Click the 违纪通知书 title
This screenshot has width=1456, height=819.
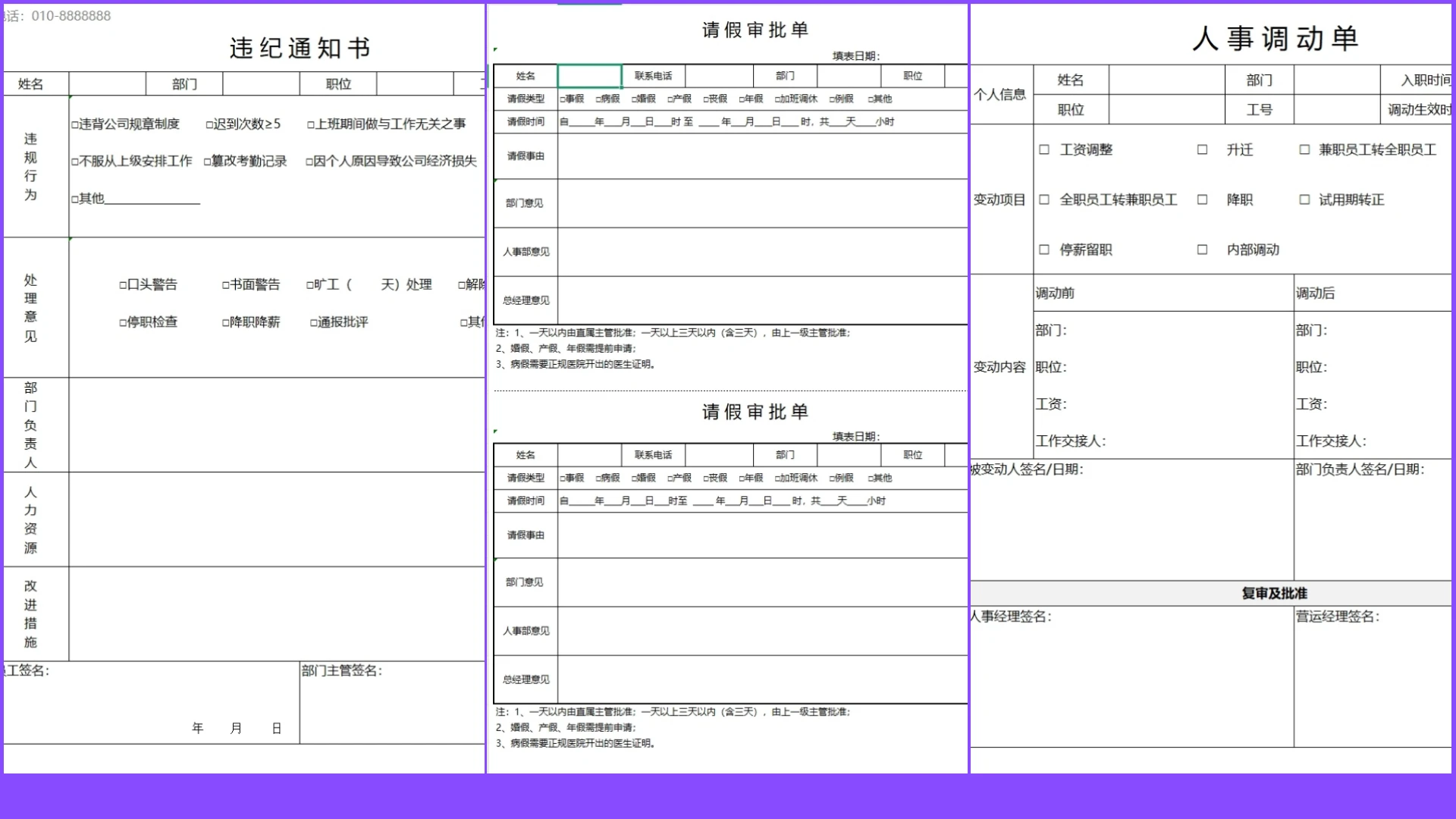click(300, 48)
